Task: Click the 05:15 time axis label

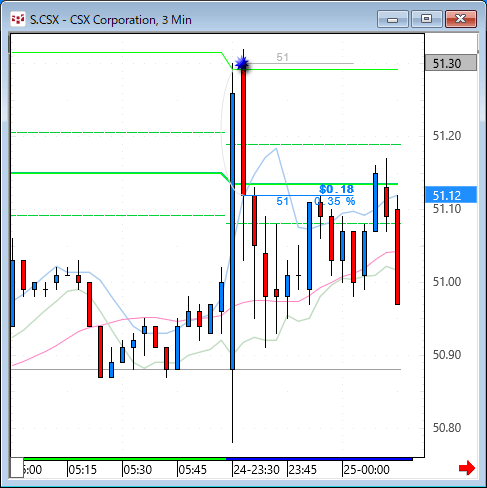Action: (82, 470)
